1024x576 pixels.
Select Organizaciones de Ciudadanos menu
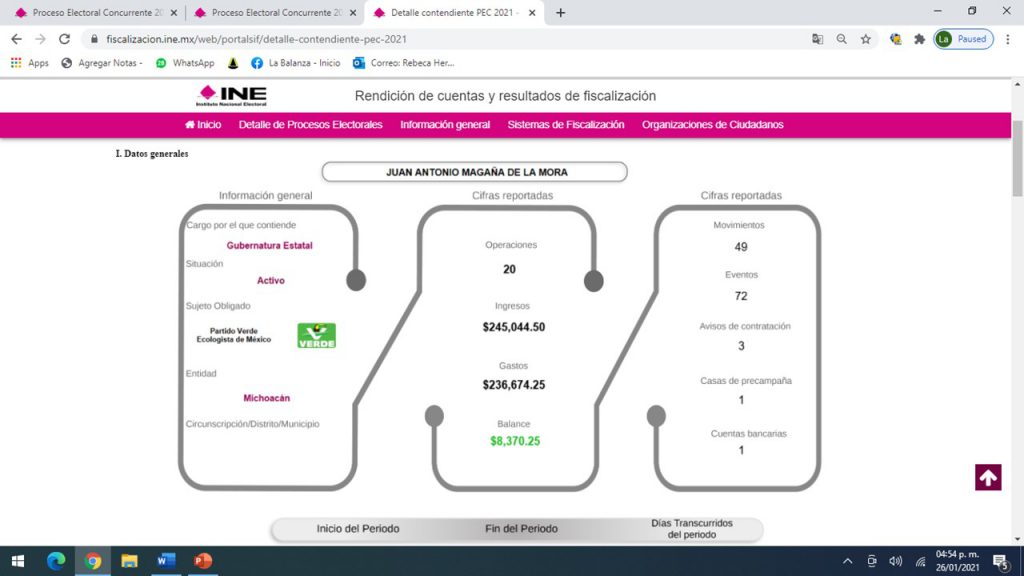[712, 125]
